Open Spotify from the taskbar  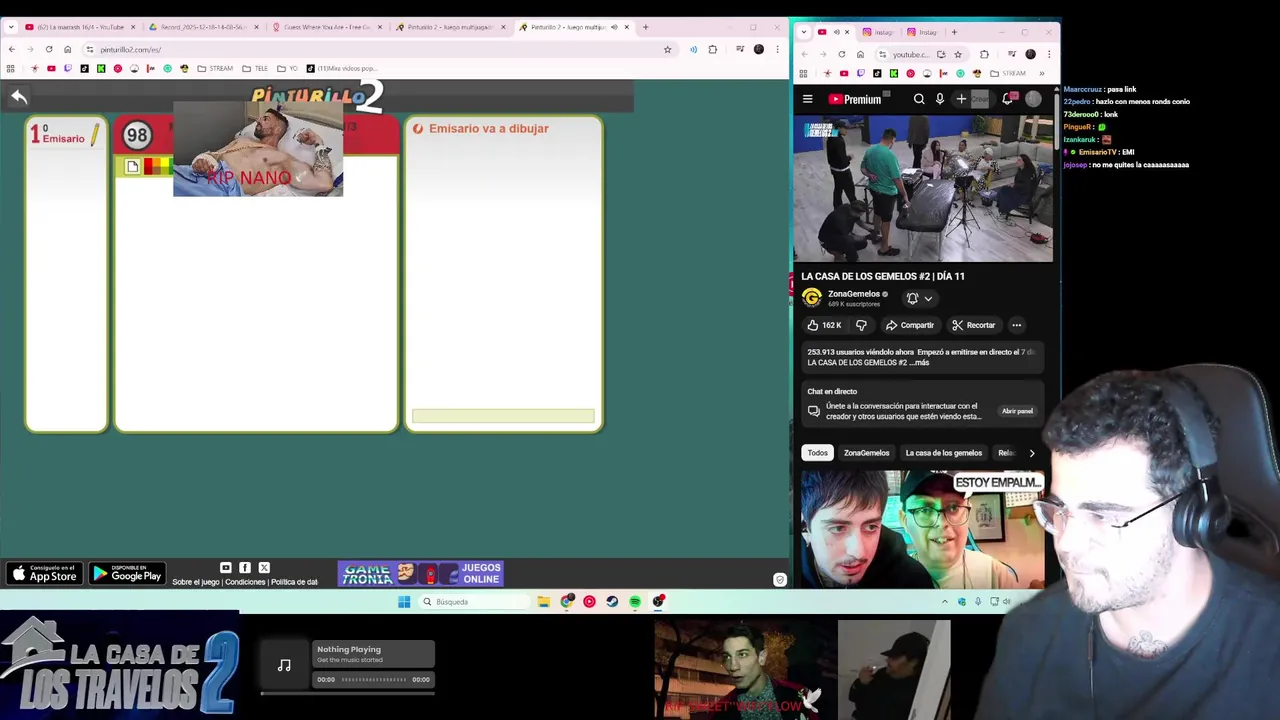point(635,601)
